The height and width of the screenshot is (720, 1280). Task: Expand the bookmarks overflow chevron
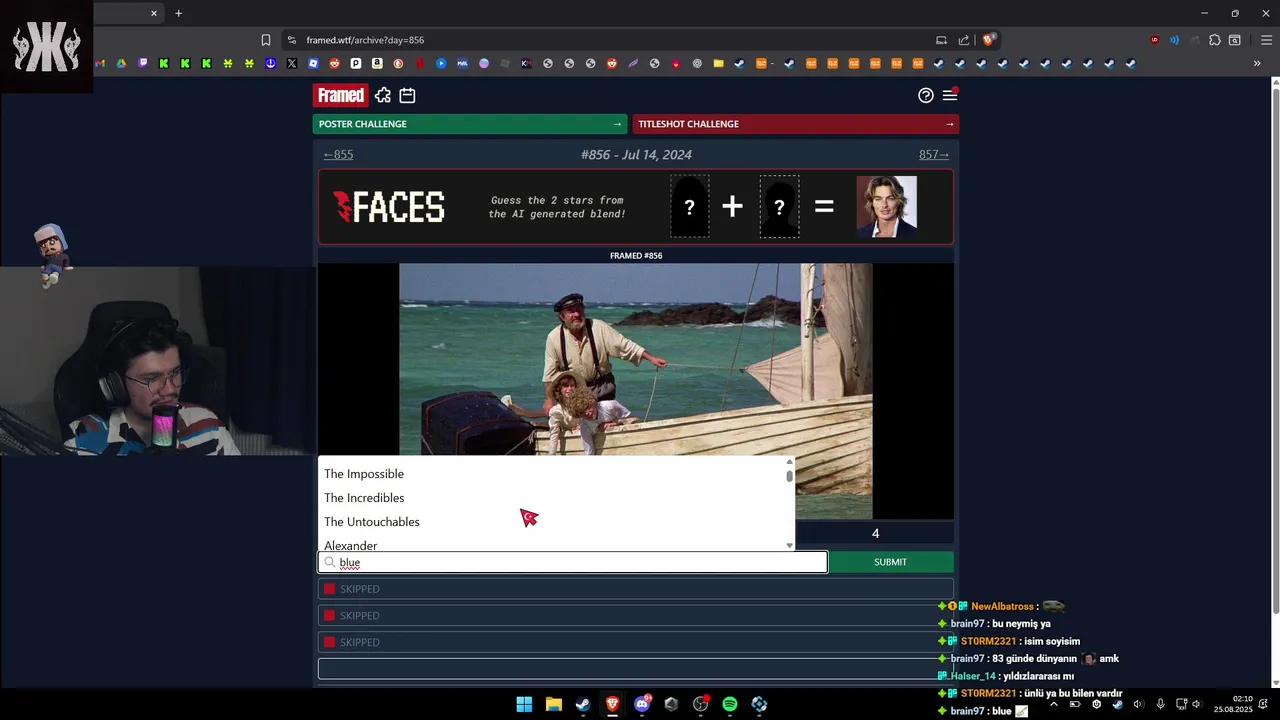[x=1257, y=63]
